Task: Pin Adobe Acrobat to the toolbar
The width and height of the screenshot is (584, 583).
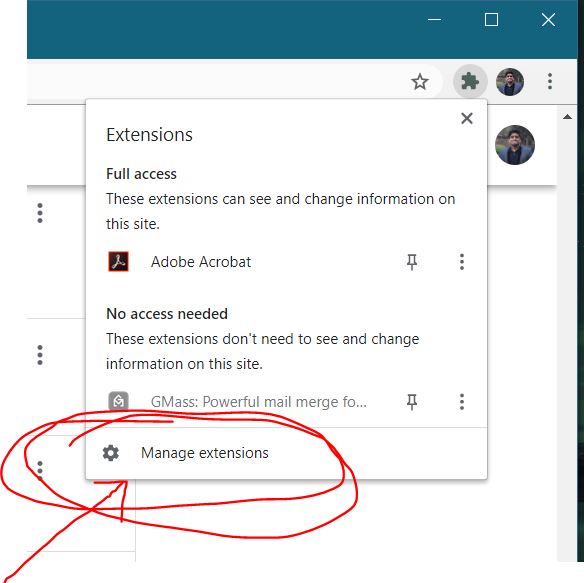Action: (412, 262)
